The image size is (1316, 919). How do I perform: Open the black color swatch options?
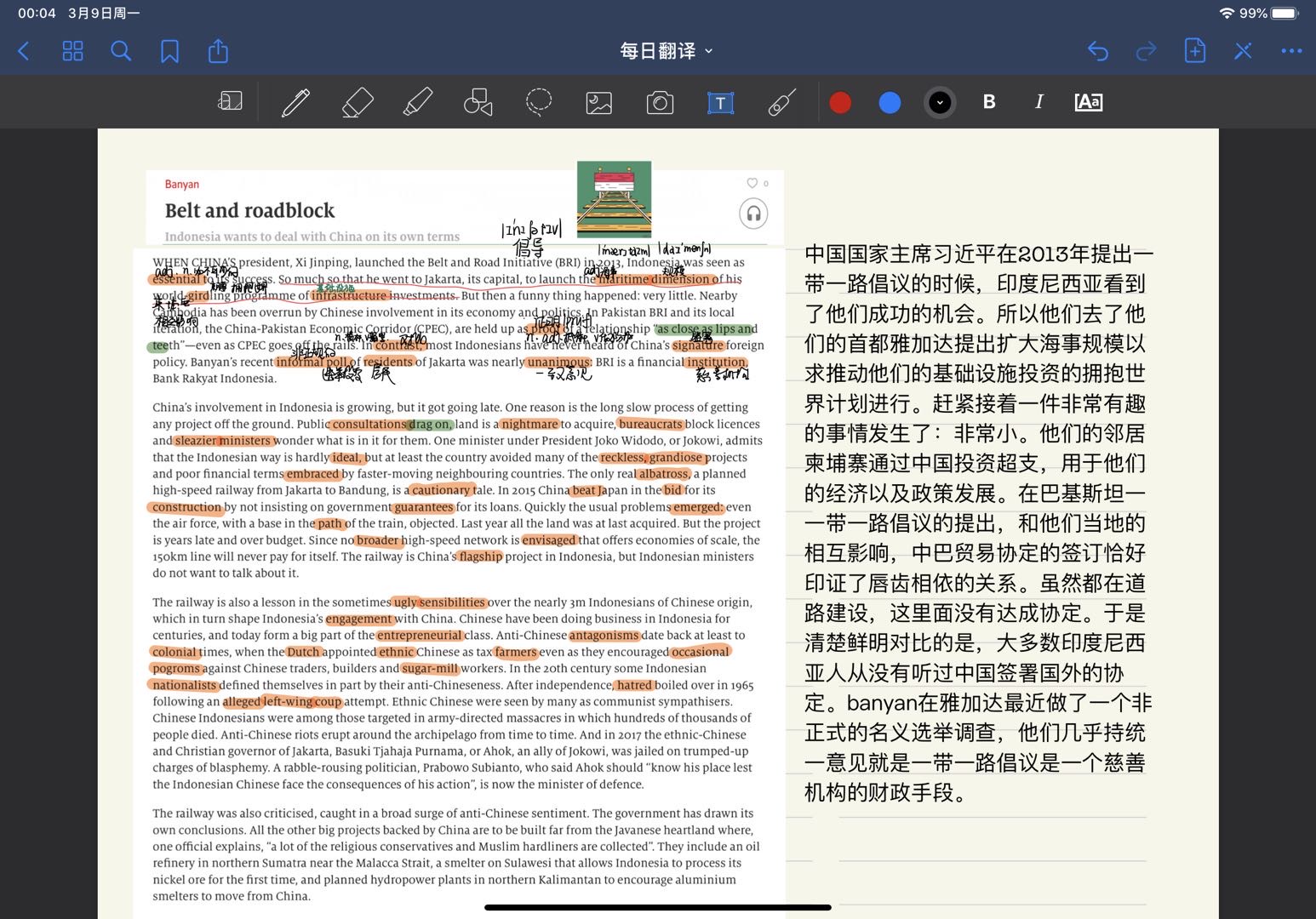pos(940,103)
